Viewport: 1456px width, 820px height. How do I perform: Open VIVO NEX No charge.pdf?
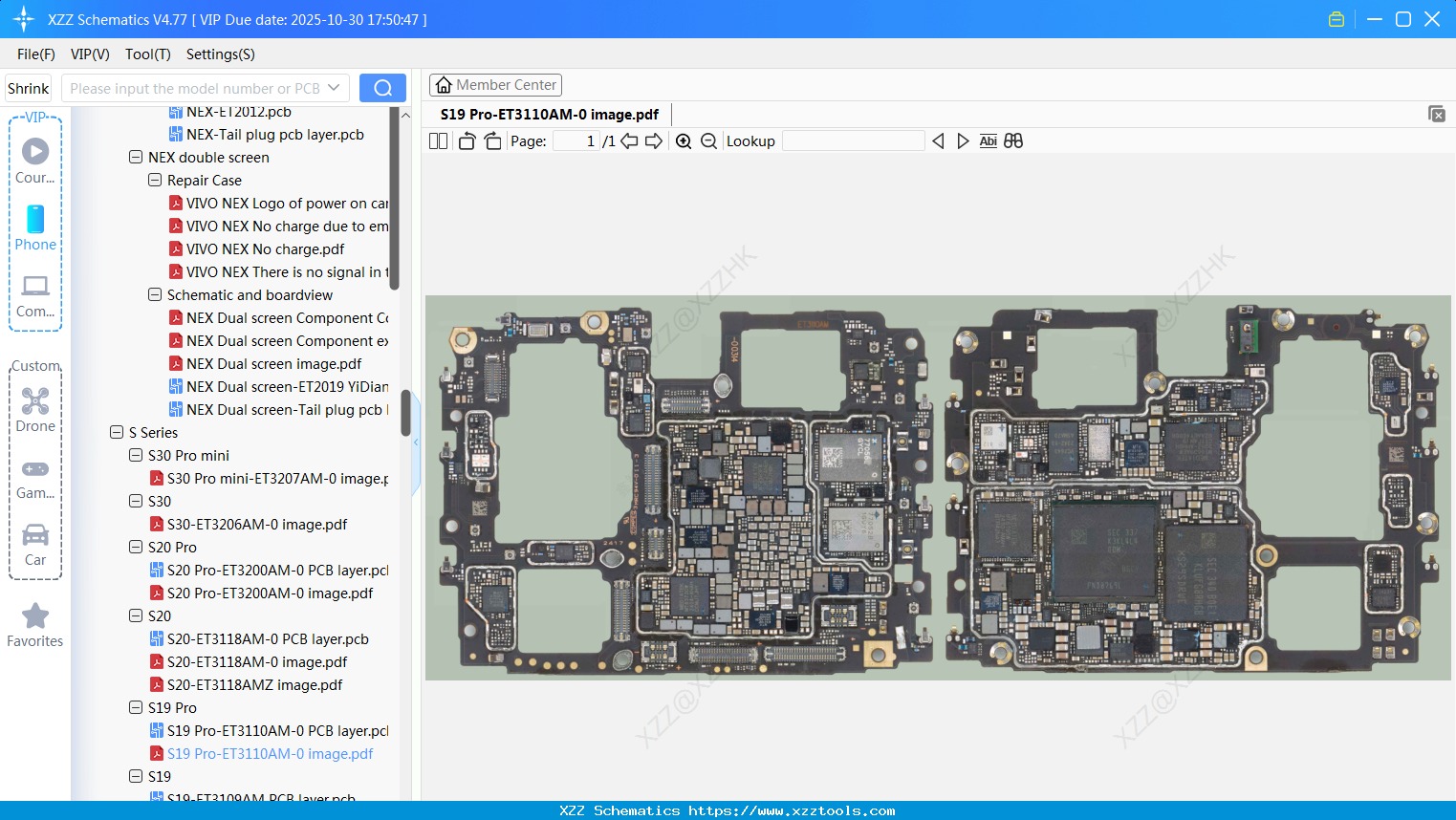pos(256,249)
